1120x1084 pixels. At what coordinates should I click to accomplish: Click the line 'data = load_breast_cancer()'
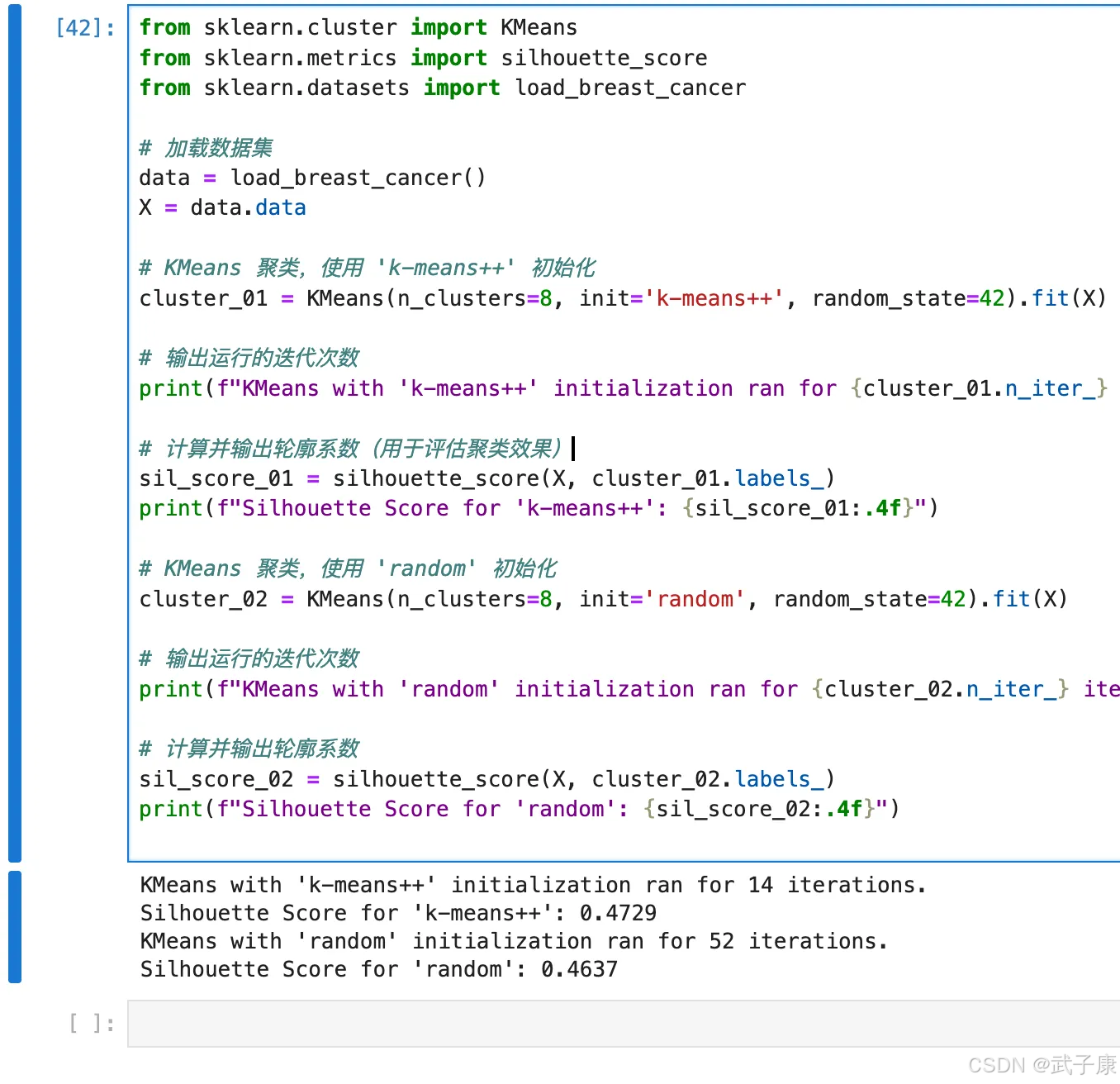[x=312, y=178]
